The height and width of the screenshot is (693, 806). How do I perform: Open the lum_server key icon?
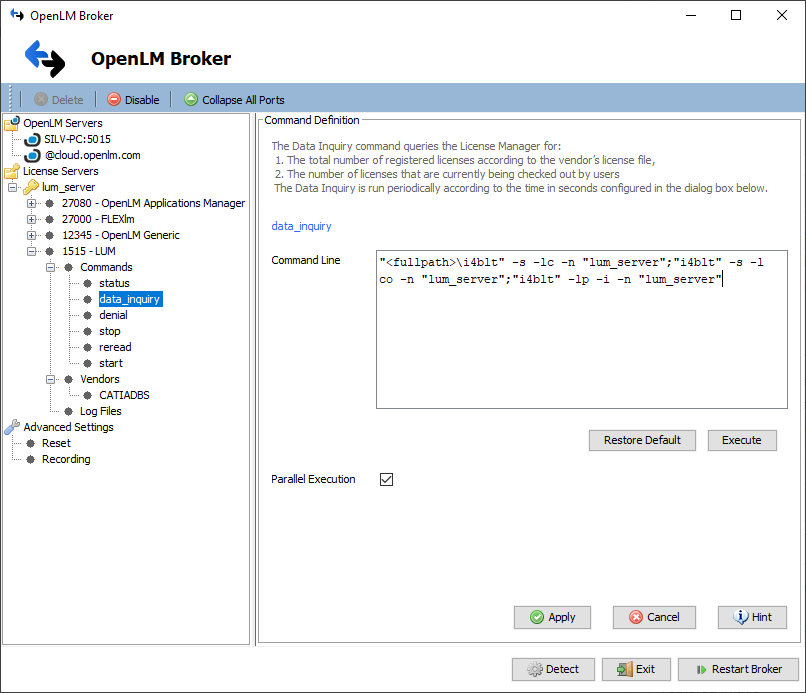click(x=29, y=187)
